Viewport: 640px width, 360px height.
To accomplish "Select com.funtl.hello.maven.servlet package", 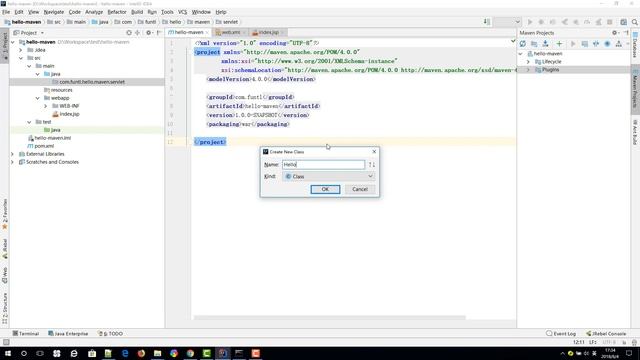I will [x=92, y=82].
